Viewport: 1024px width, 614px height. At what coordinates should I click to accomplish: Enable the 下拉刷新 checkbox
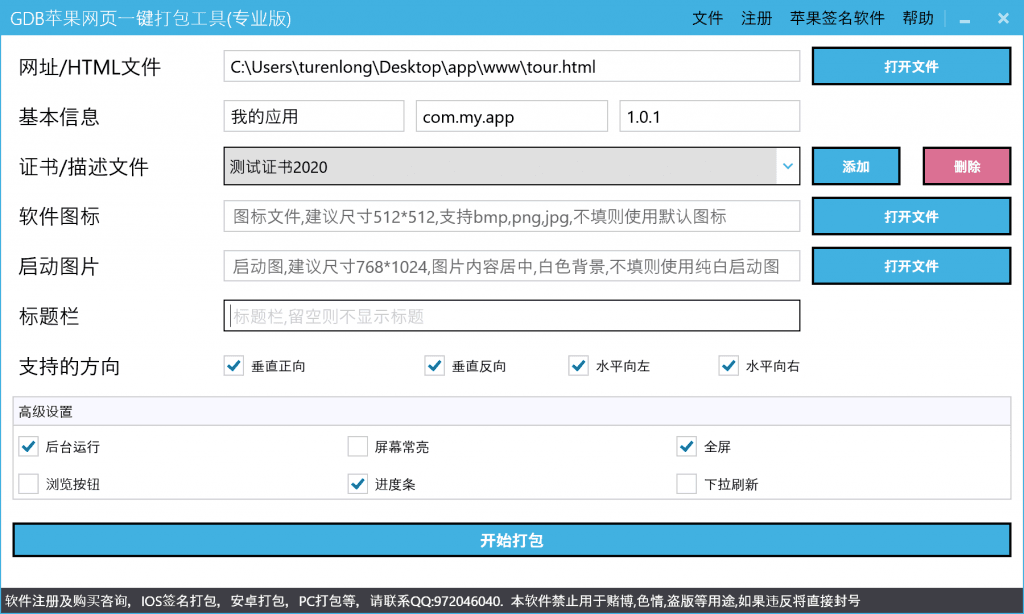pyautogui.click(x=687, y=484)
